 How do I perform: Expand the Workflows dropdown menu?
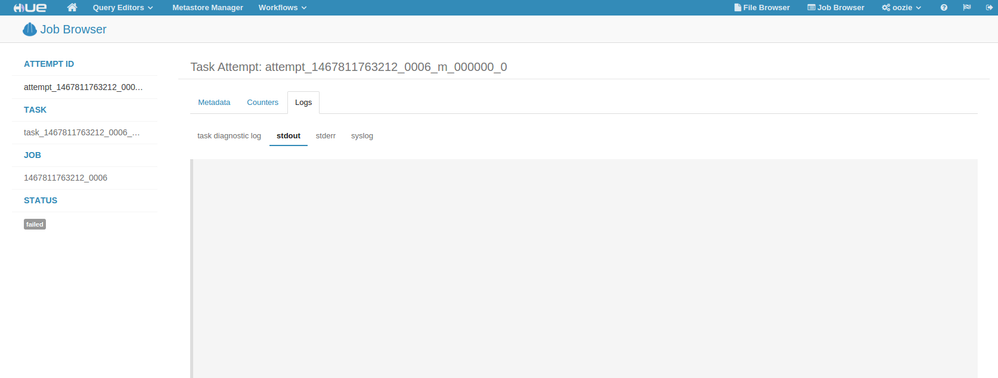click(283, 8)
